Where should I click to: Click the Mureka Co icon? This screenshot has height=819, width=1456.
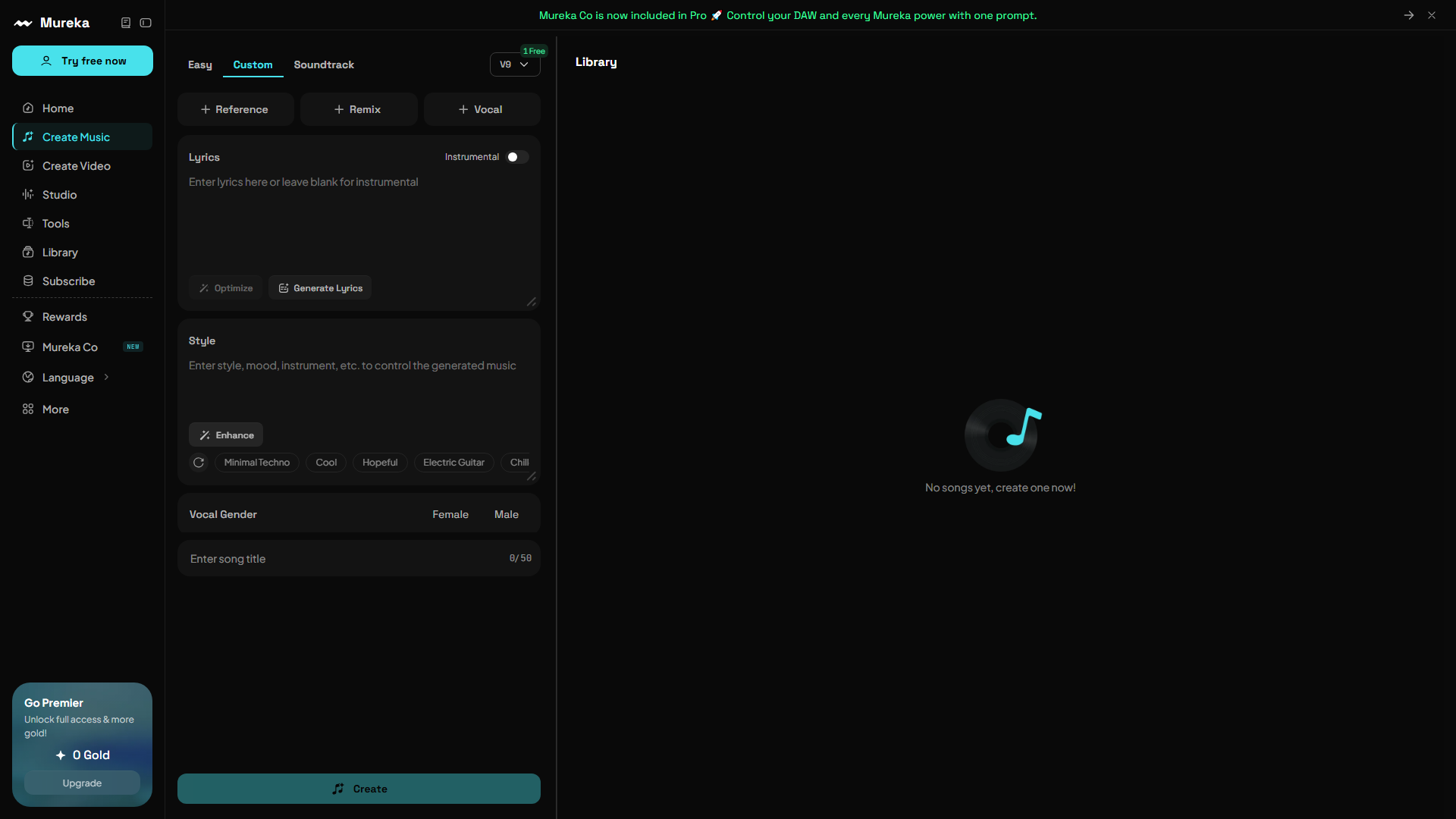pyautogui.click(x=28, y=347)
